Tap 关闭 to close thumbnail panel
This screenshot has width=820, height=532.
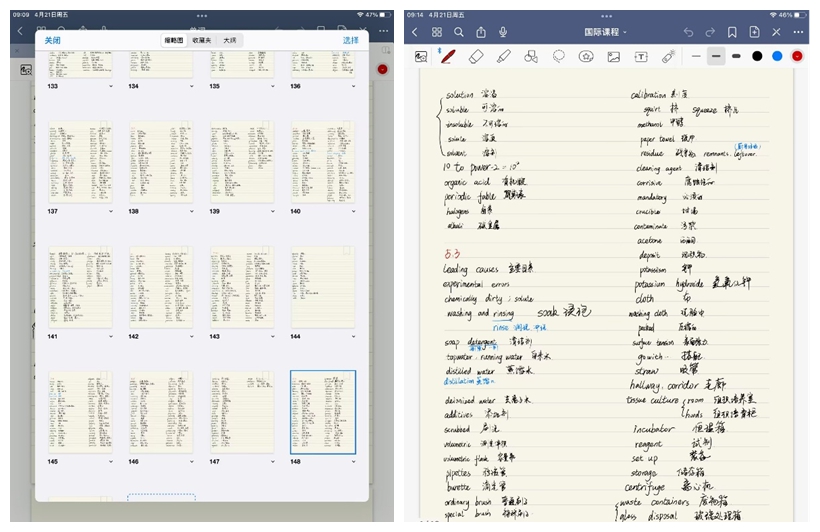click(x=52, y=40)
